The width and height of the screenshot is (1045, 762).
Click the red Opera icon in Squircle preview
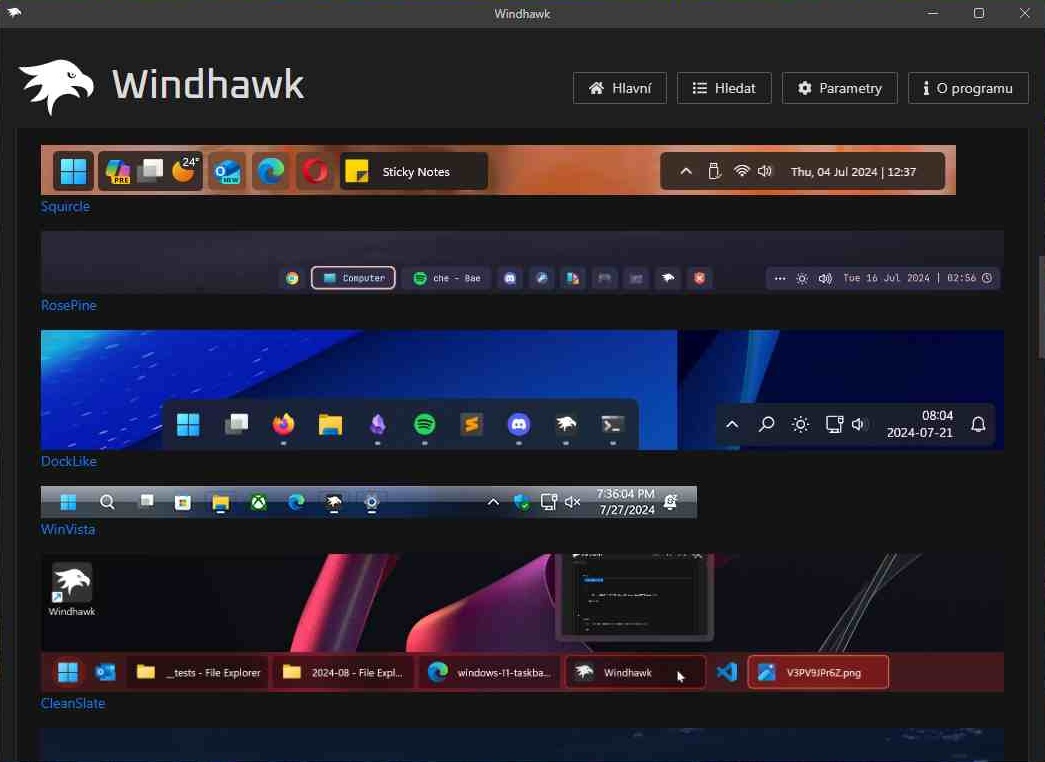click(x=315, y=171)
